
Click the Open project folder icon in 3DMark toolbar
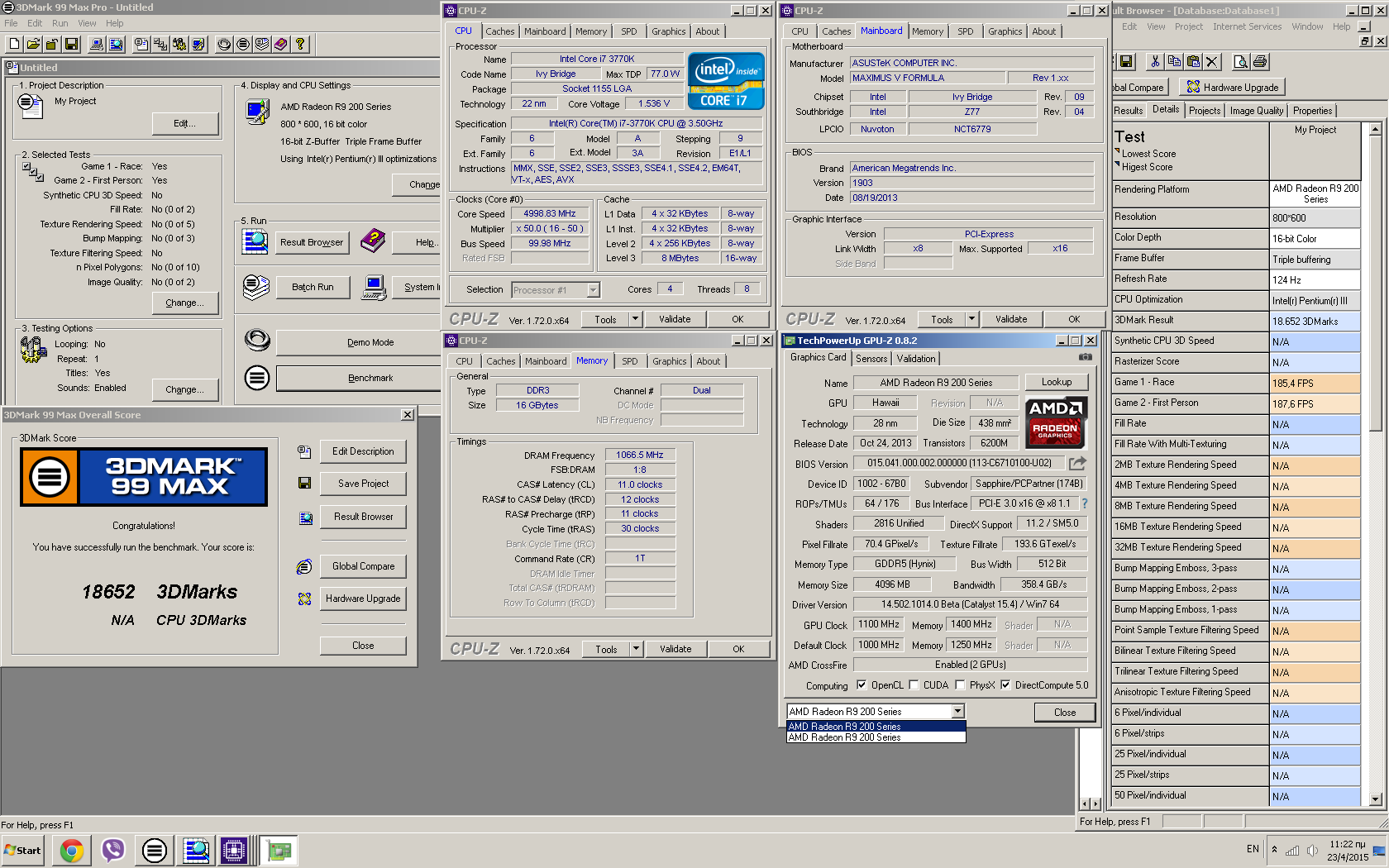[33, 44]
